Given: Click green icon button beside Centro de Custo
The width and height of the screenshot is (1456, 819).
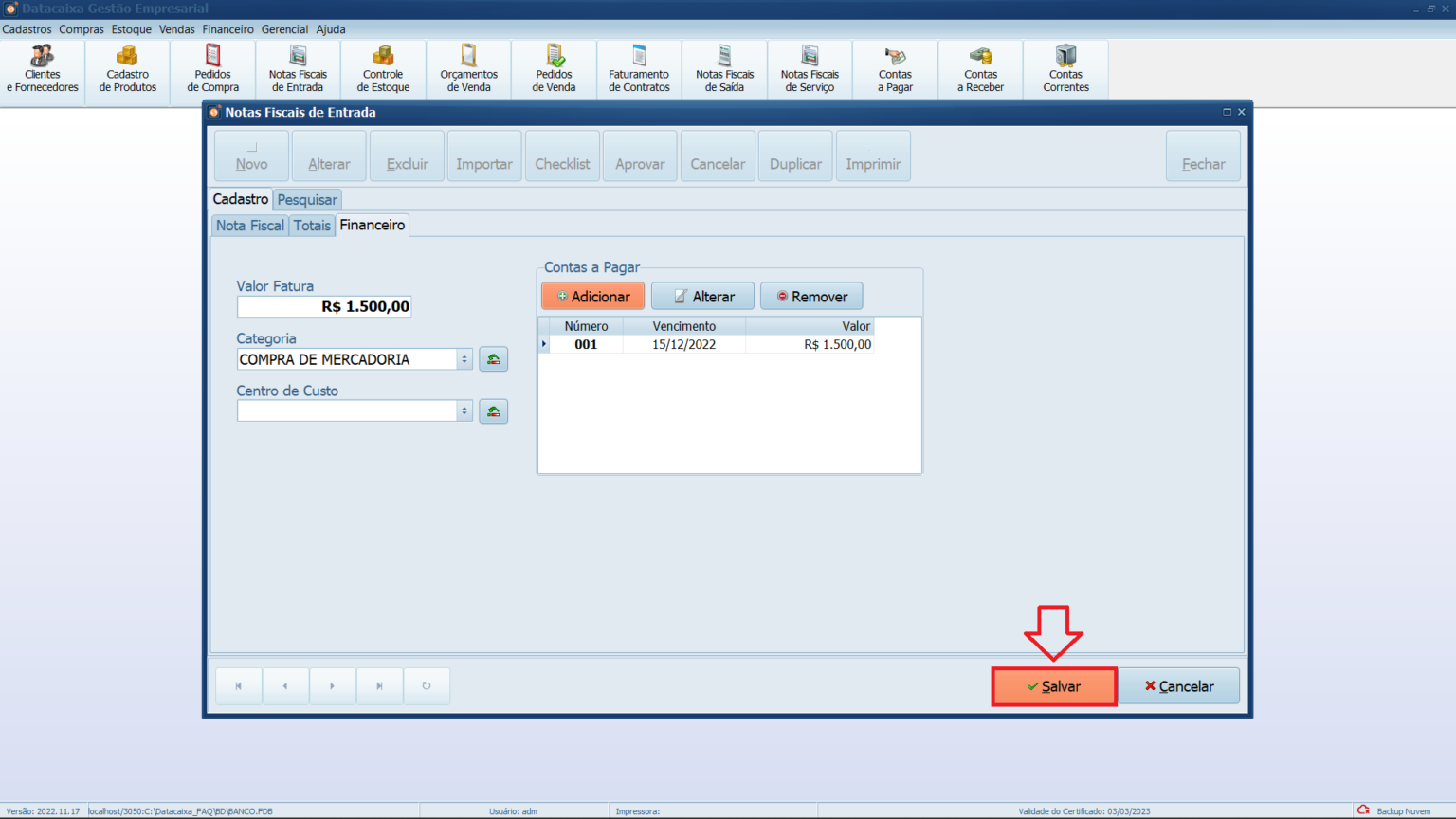Looking at the screenshot, I should tap(493, 411).
